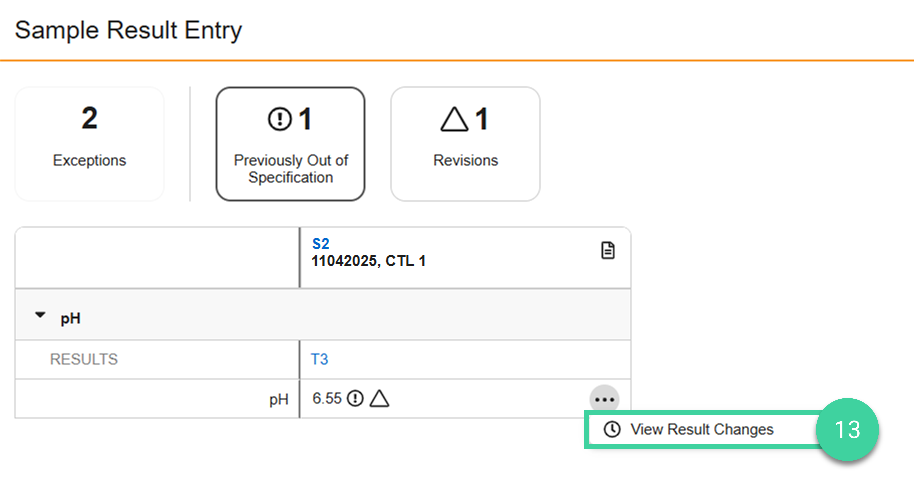This screenshot has width=914, height=477.
Task: Click the green 13 callout badge
Action: click(847, 430)
